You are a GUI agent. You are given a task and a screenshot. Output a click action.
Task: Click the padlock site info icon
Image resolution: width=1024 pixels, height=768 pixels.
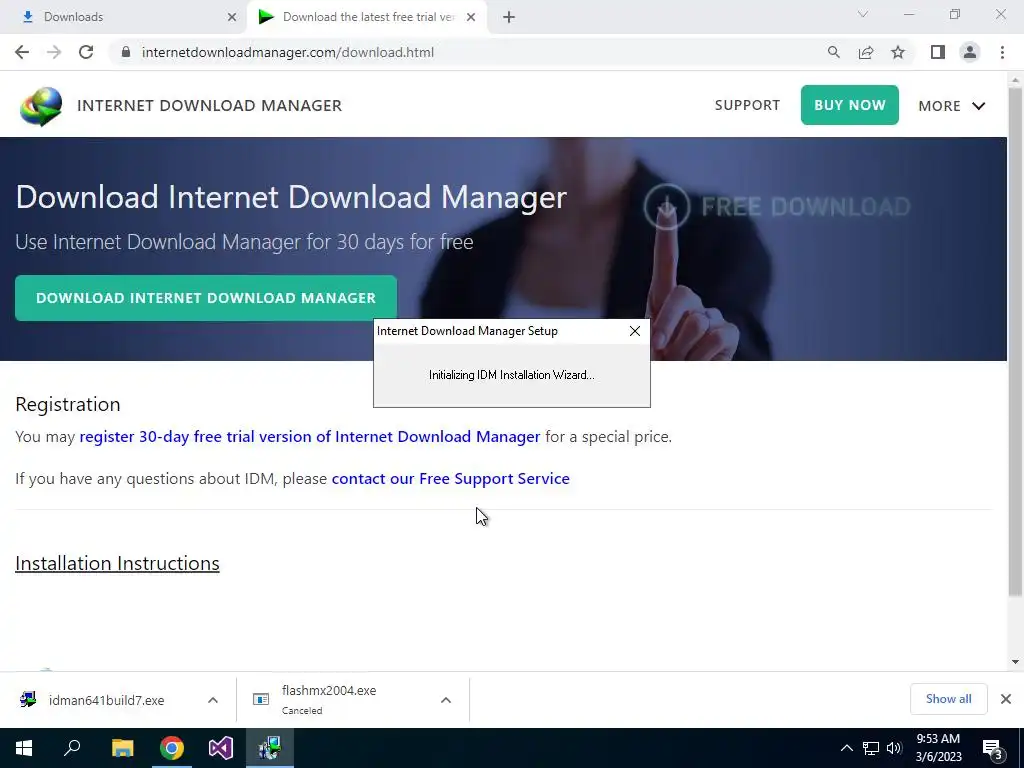(x=126, y=52)
